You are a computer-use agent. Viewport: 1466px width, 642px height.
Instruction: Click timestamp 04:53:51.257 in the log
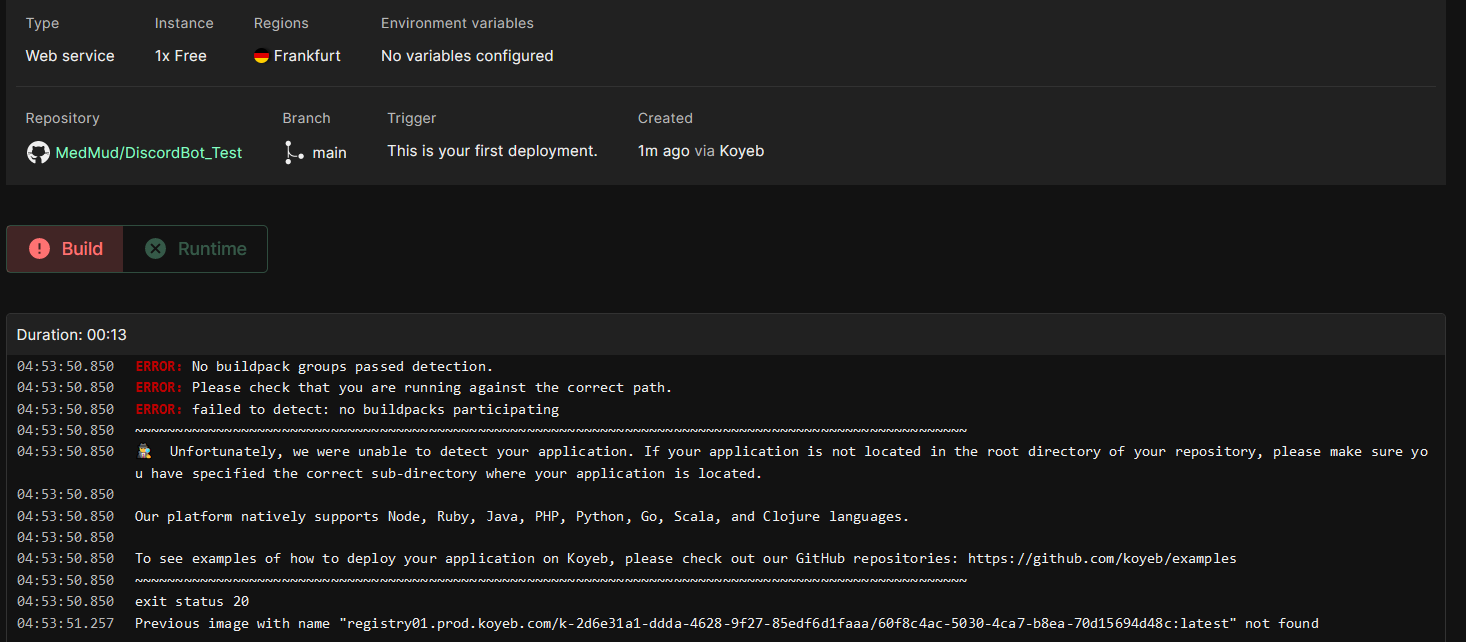tap(65, 623)
